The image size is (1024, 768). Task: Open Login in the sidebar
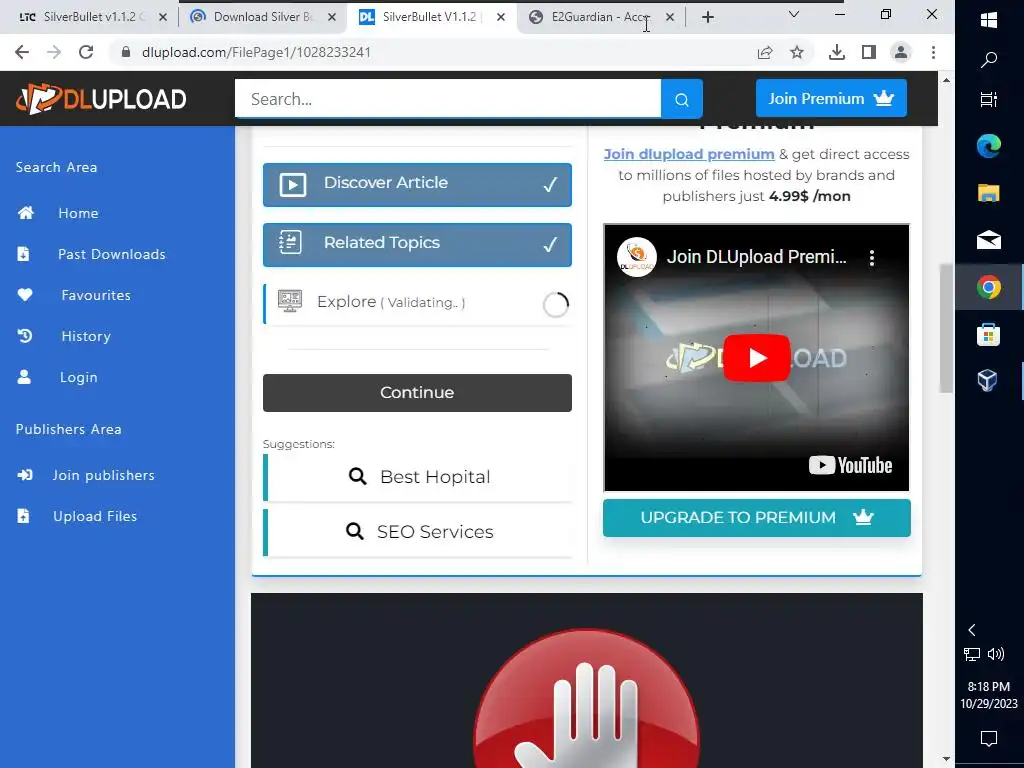click(79, 377)
